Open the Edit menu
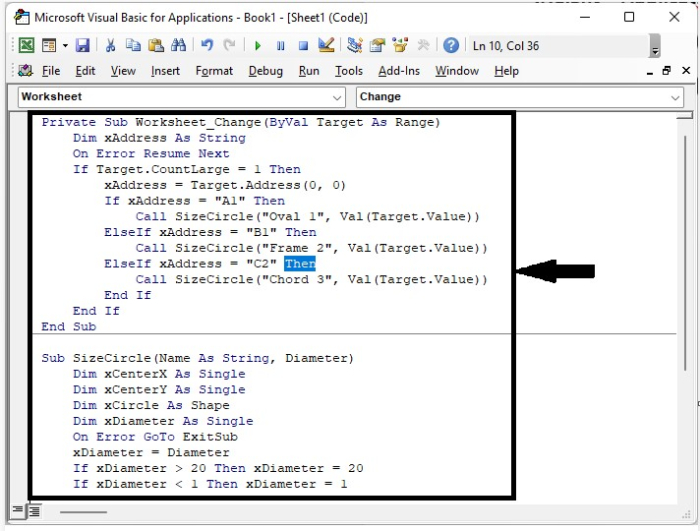Screen dimensions: 700x531 coord(85,71)
